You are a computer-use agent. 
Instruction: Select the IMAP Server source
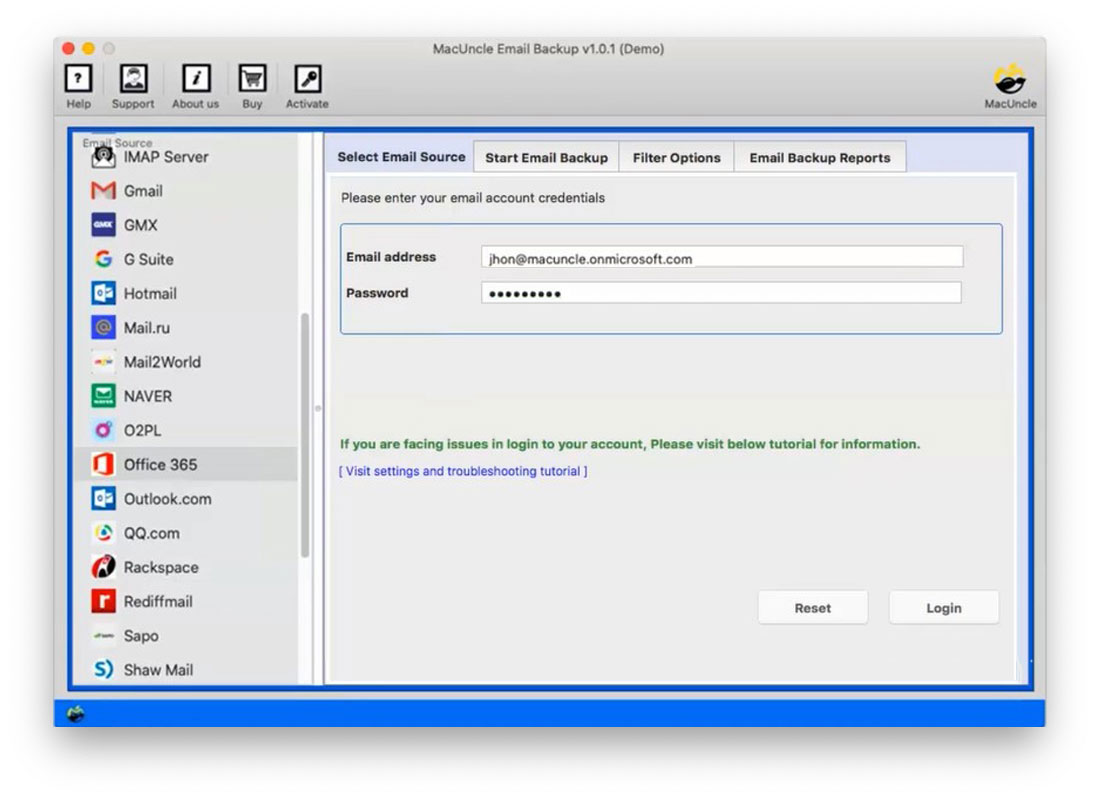click(x=165, y=157)
